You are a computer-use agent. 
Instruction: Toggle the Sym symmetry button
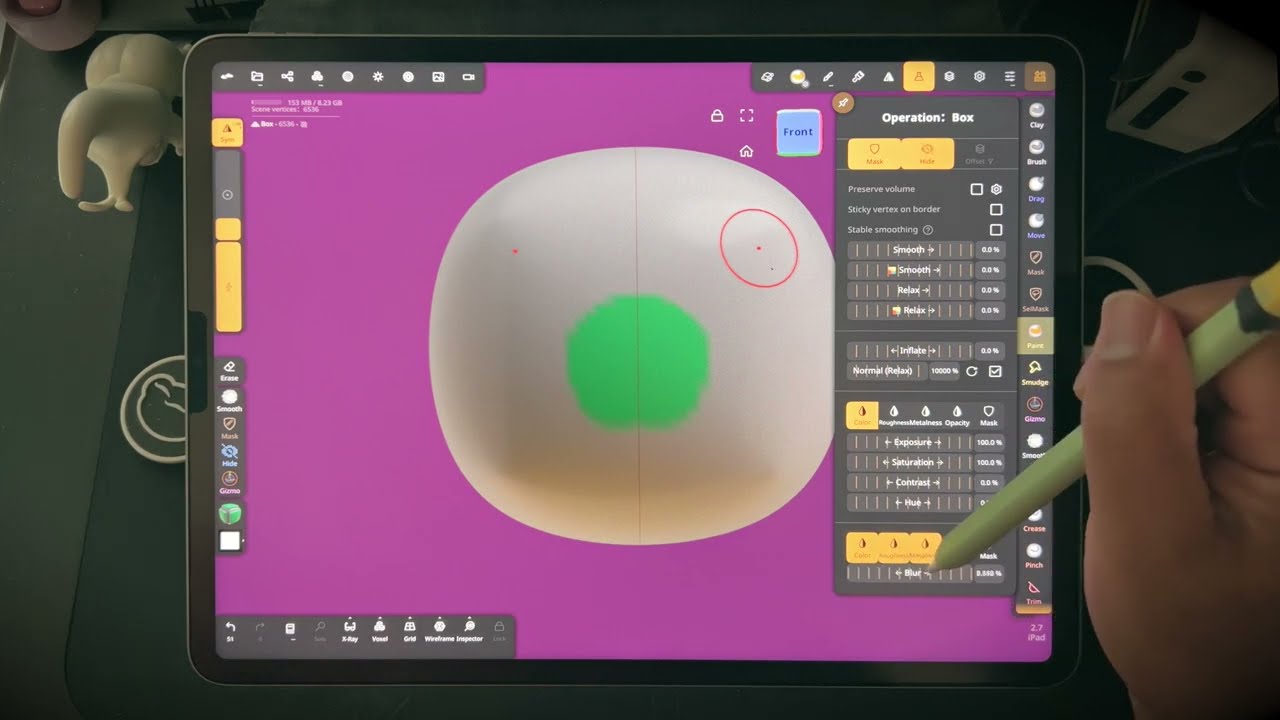tap(227, 132)
